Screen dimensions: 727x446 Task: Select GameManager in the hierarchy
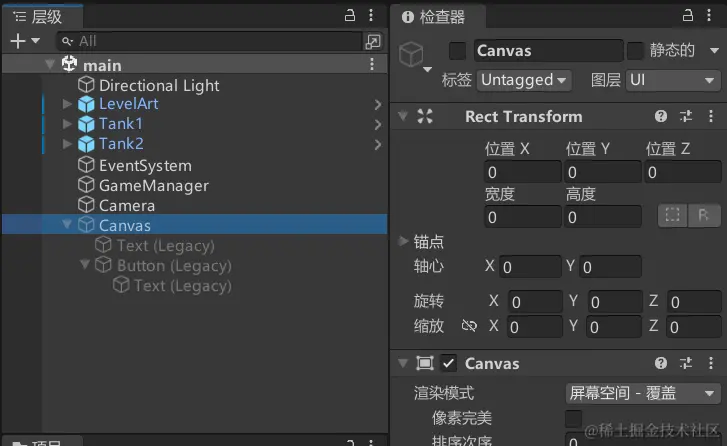[153, 185]
